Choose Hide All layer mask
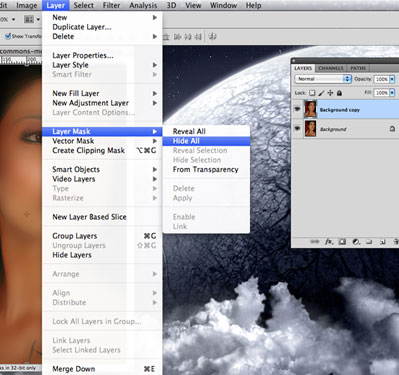Screen dimensions: 399x375 (x=206, y=141)
